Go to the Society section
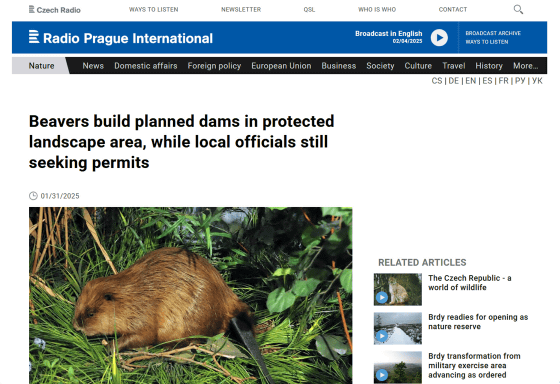The image size is (560, 384). pyautogui.click(x=380, y=66)
